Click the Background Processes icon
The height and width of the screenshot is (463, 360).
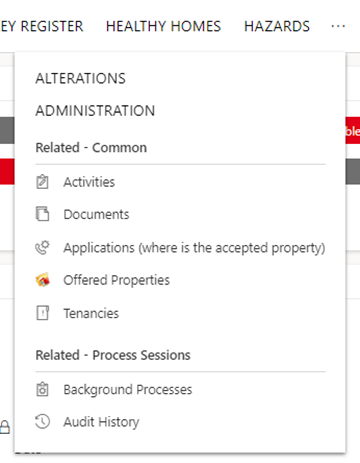42,389
